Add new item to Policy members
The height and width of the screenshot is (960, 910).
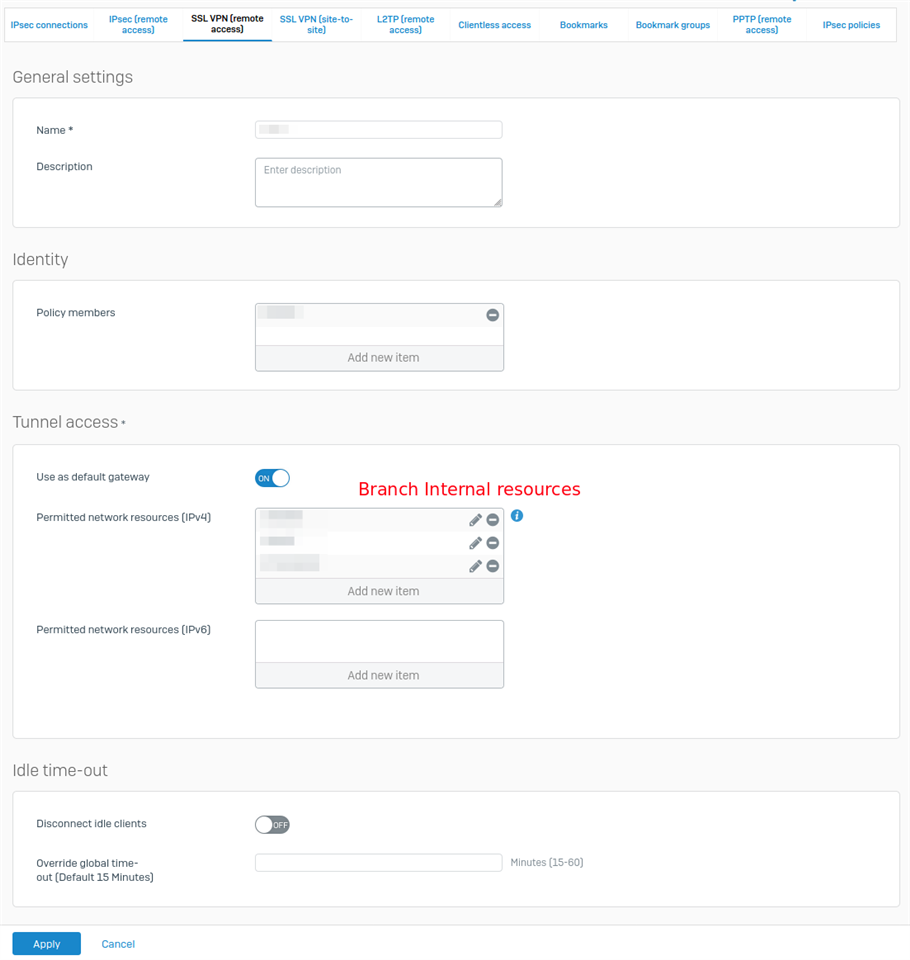click(x=380, y=358)
